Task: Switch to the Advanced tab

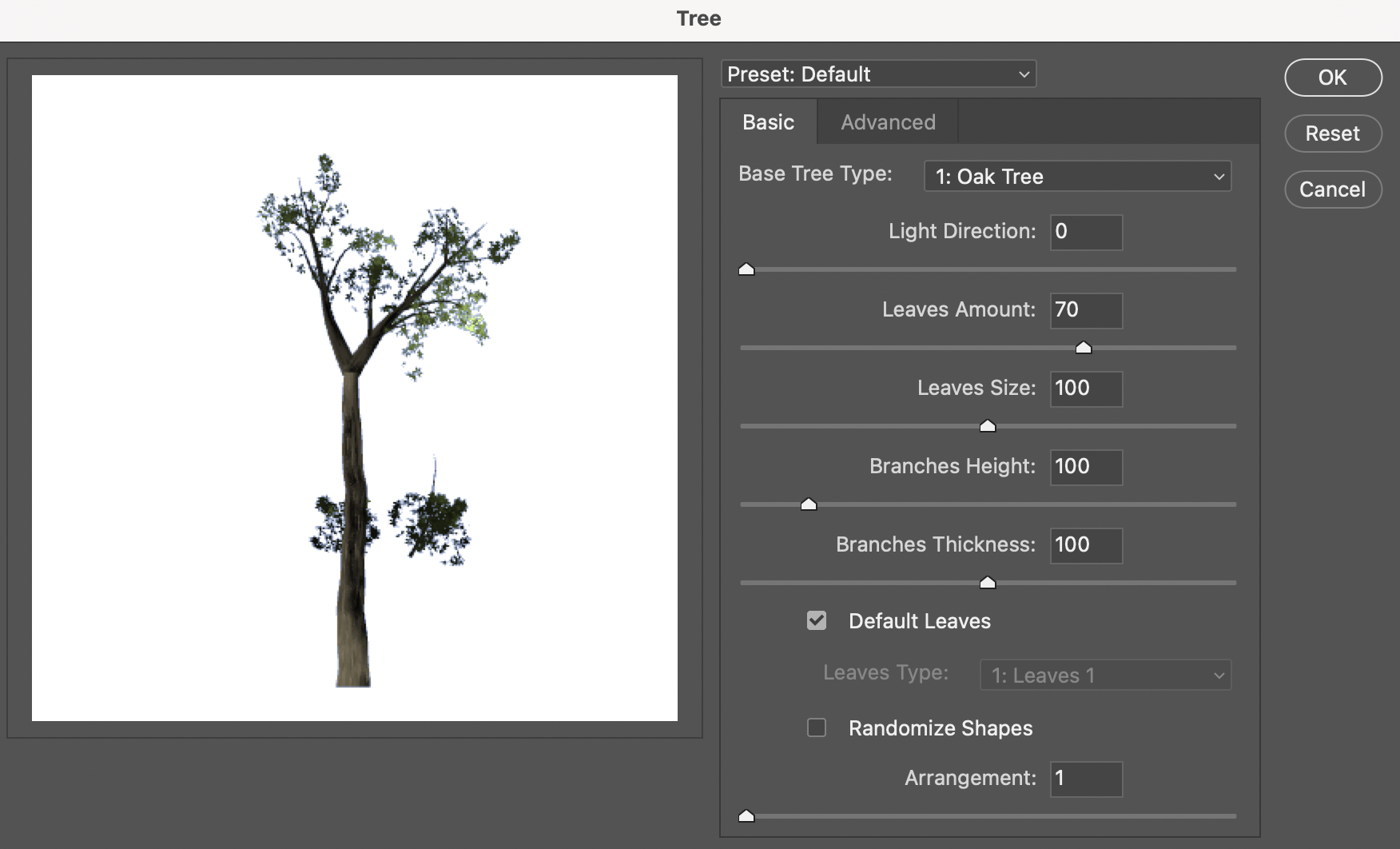Action: pos(887,122)
